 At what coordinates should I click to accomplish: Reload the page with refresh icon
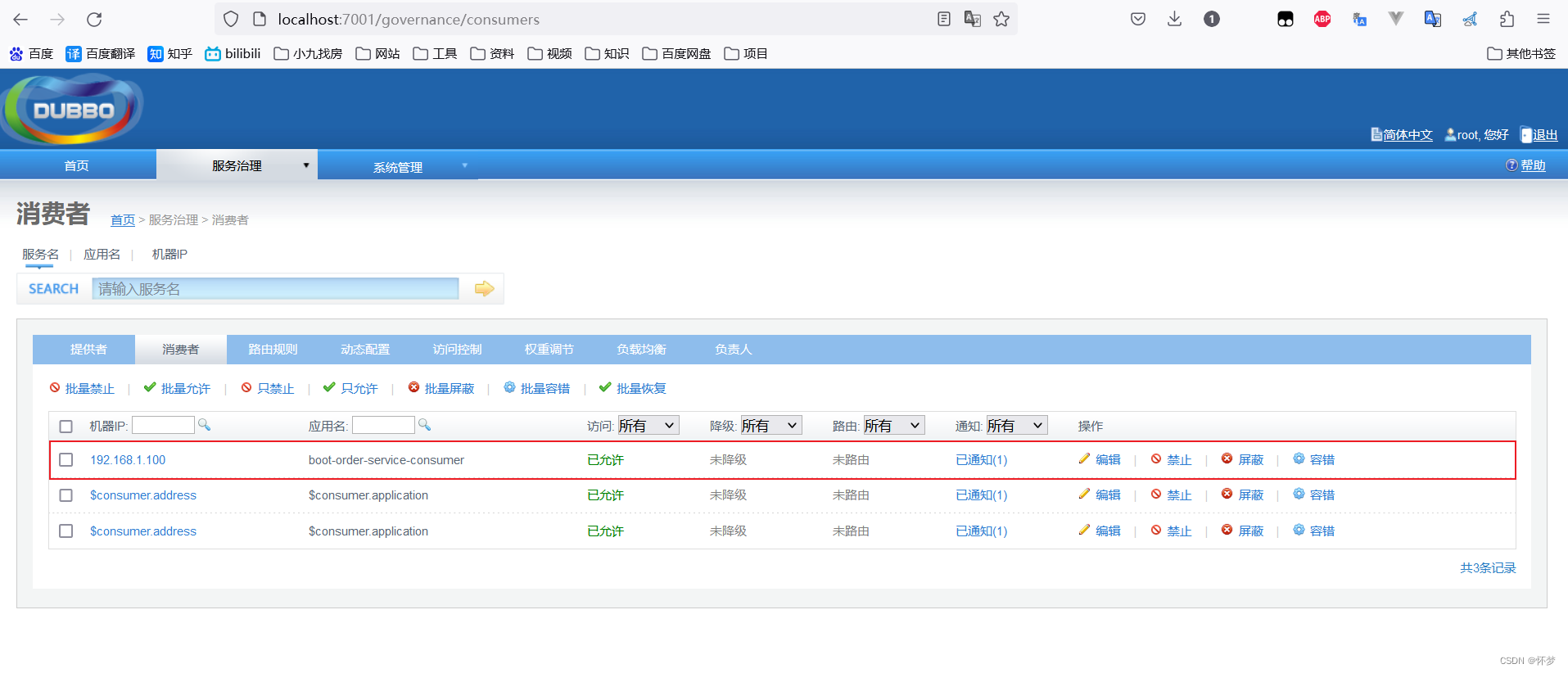(x=94, y=19)
